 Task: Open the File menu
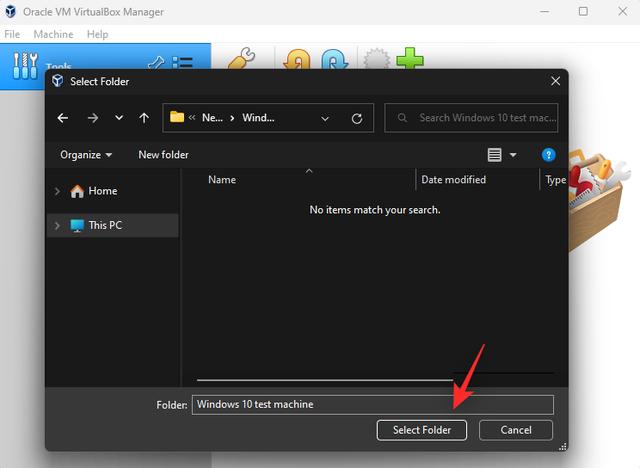[13, 34]
